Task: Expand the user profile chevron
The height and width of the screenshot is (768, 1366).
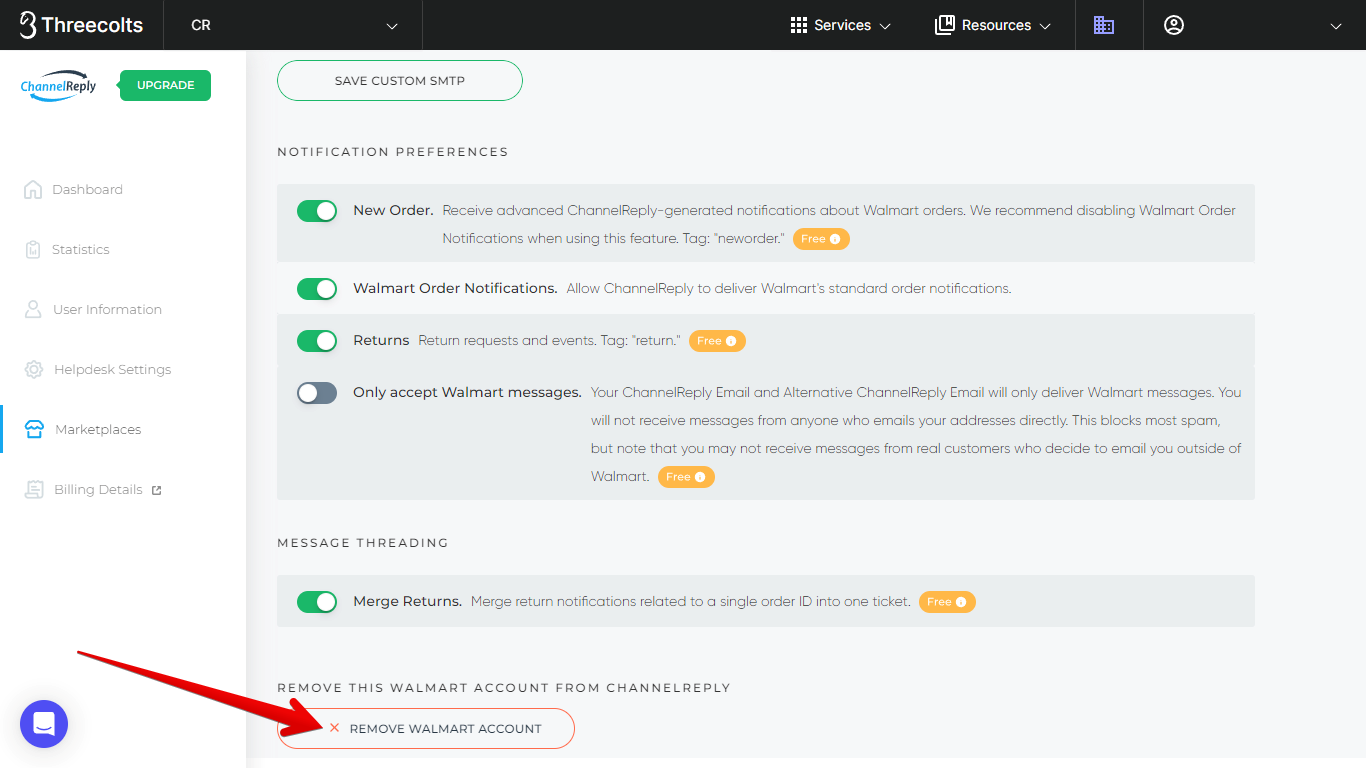Action: [1336, 26]
